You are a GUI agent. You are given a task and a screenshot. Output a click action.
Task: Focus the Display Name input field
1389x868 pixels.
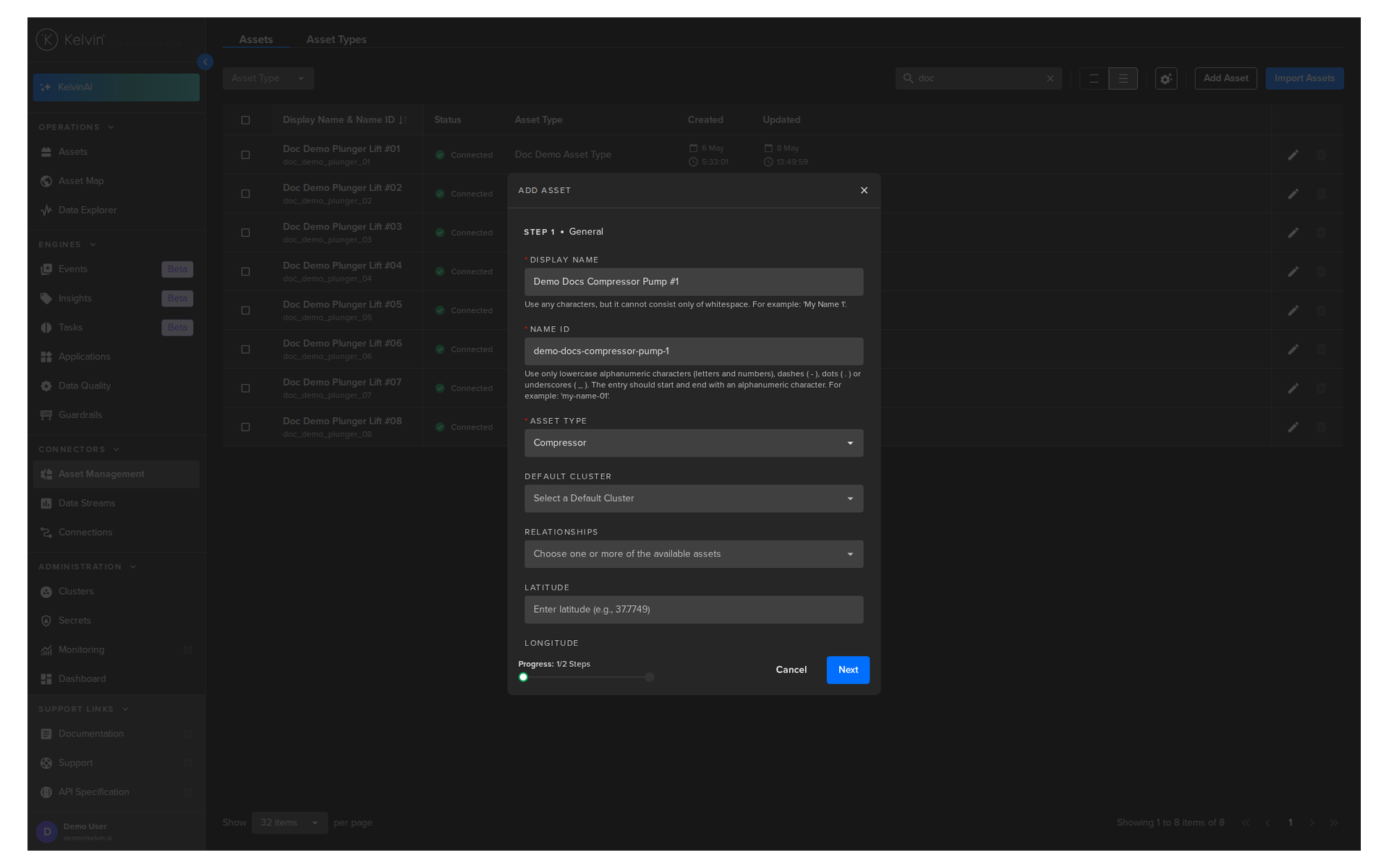coord(694,282)
